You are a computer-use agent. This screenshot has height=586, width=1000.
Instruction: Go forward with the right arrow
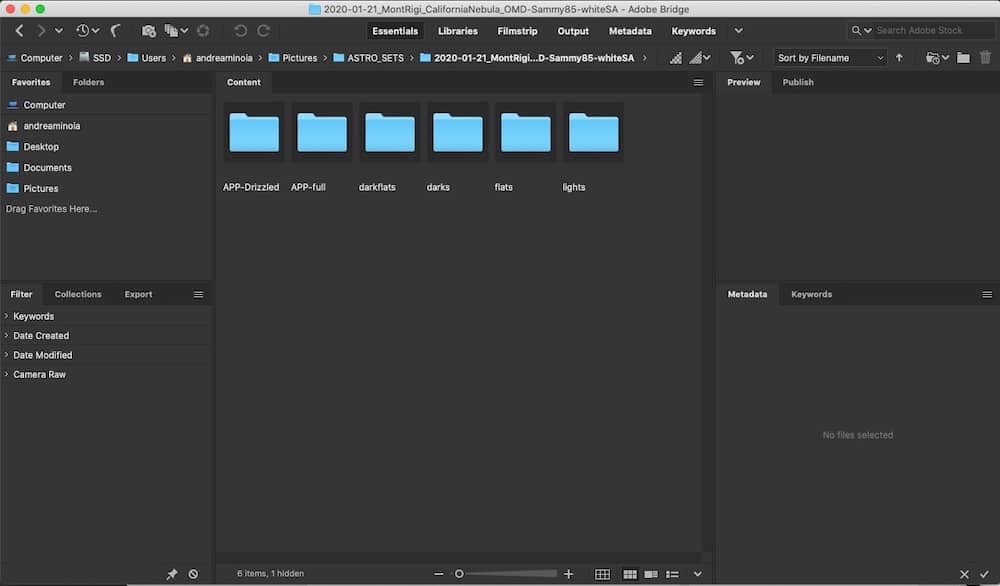[x=41, y=31]
